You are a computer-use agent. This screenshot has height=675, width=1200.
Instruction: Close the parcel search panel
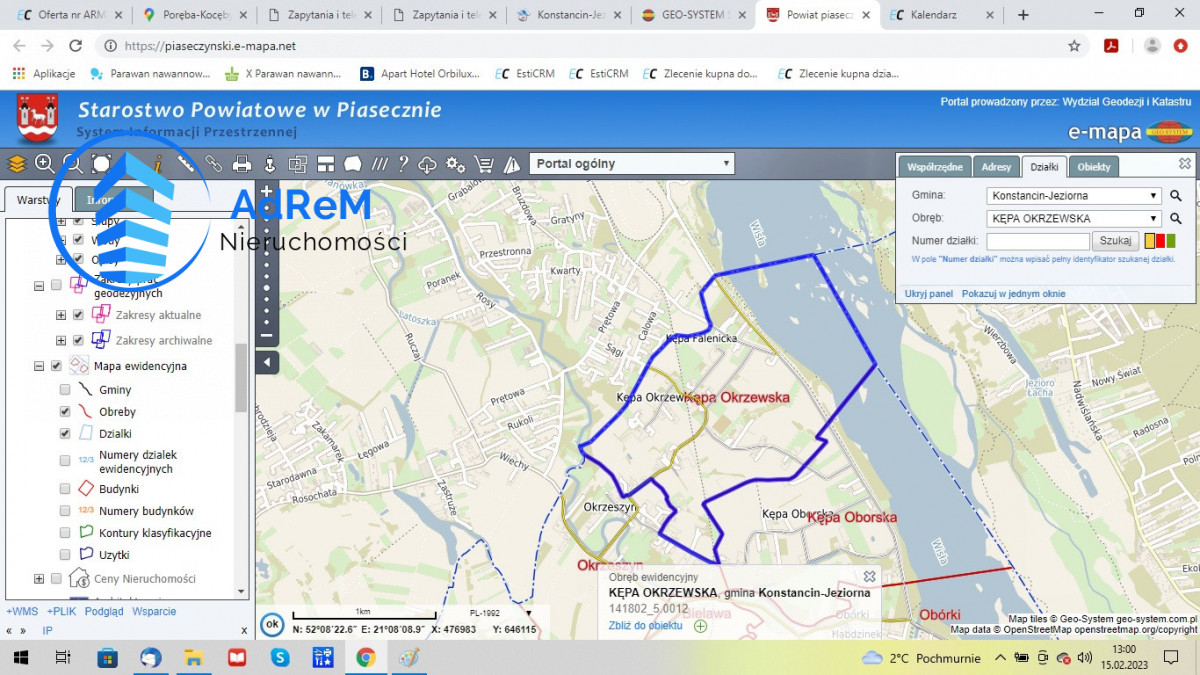pyautogui.click(x=1185, y=164)
